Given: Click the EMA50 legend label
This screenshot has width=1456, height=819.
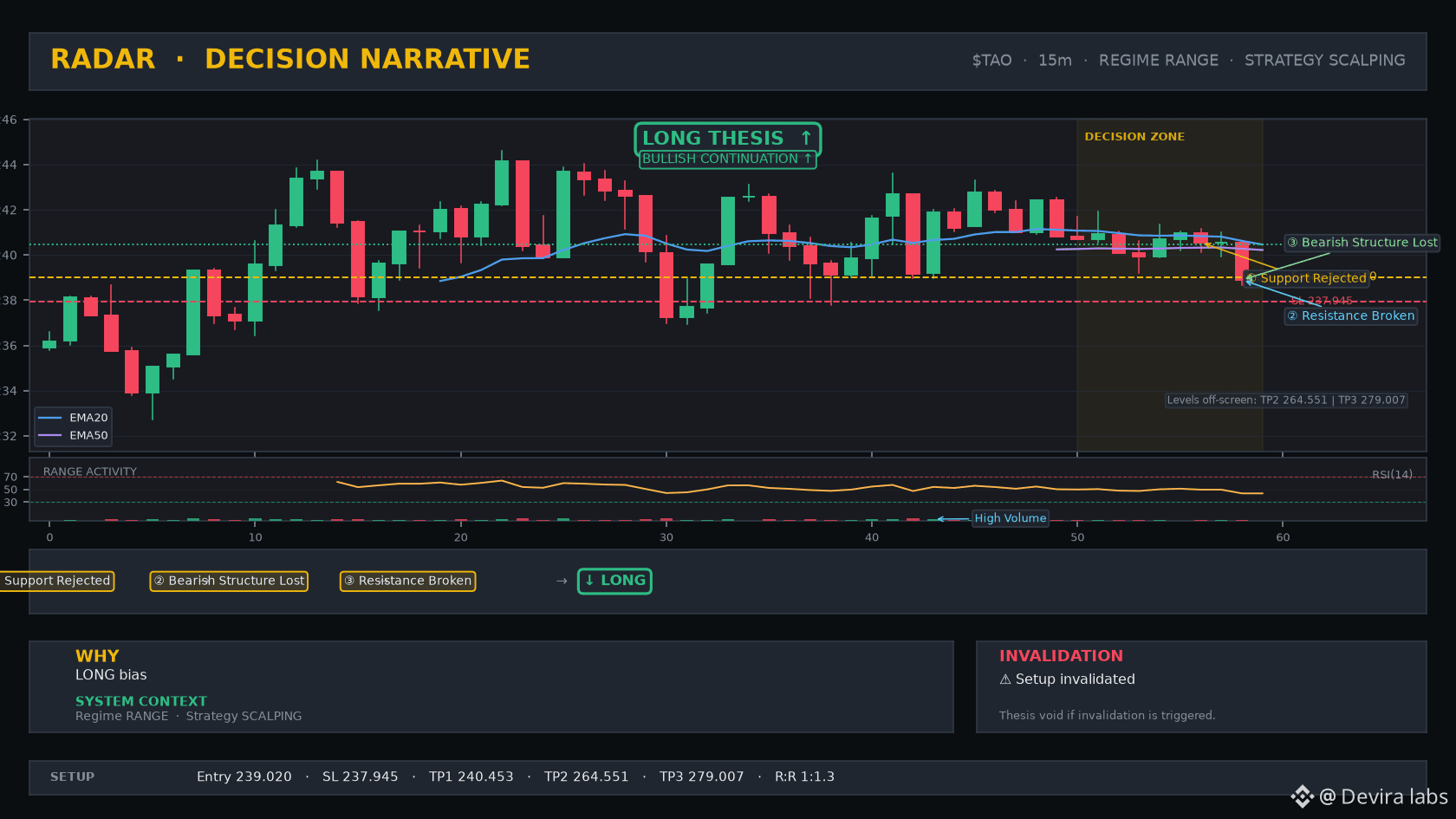Looking at the screenshot, I should point(89,436).
